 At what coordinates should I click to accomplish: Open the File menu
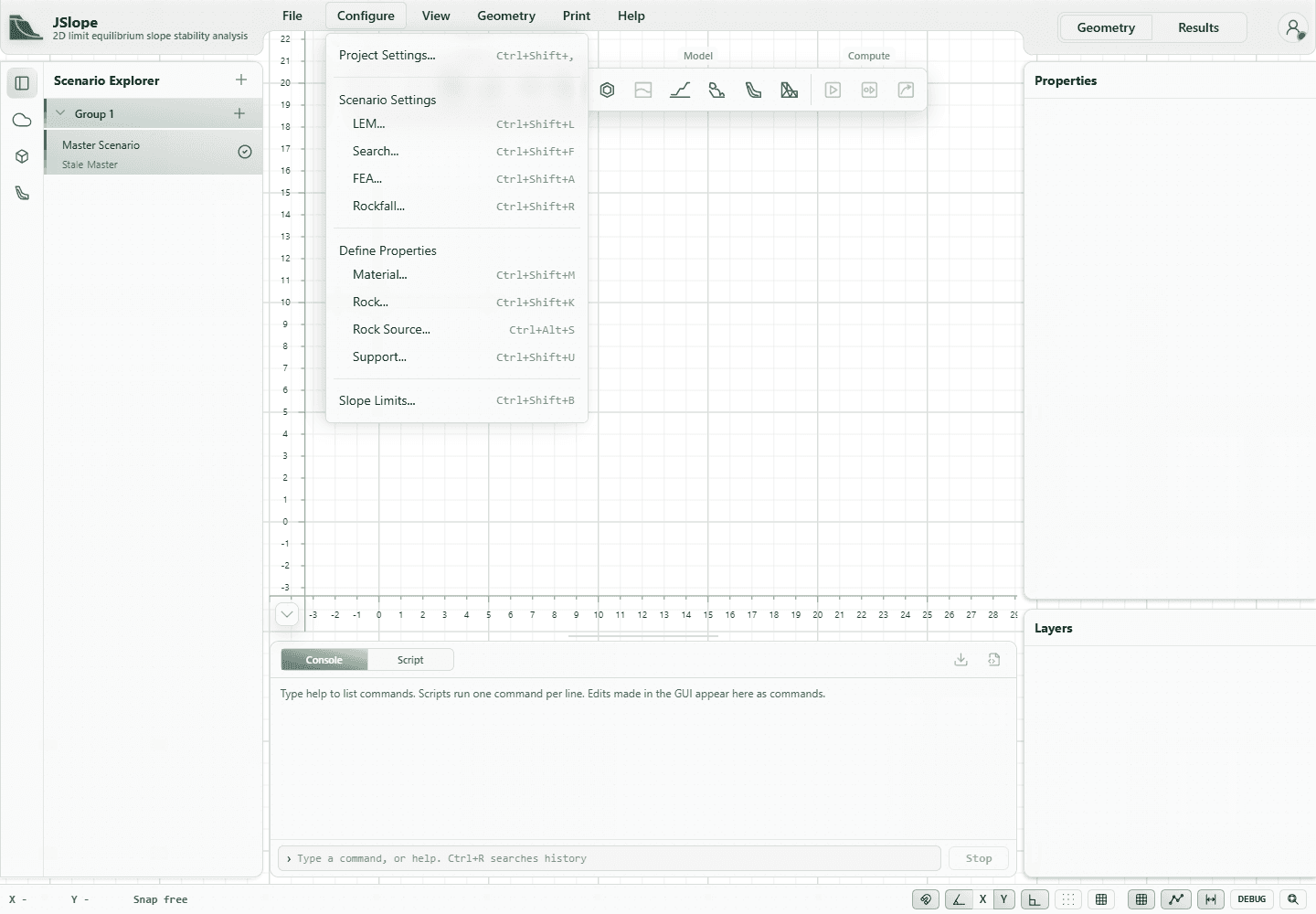click(x=292, y=16)
